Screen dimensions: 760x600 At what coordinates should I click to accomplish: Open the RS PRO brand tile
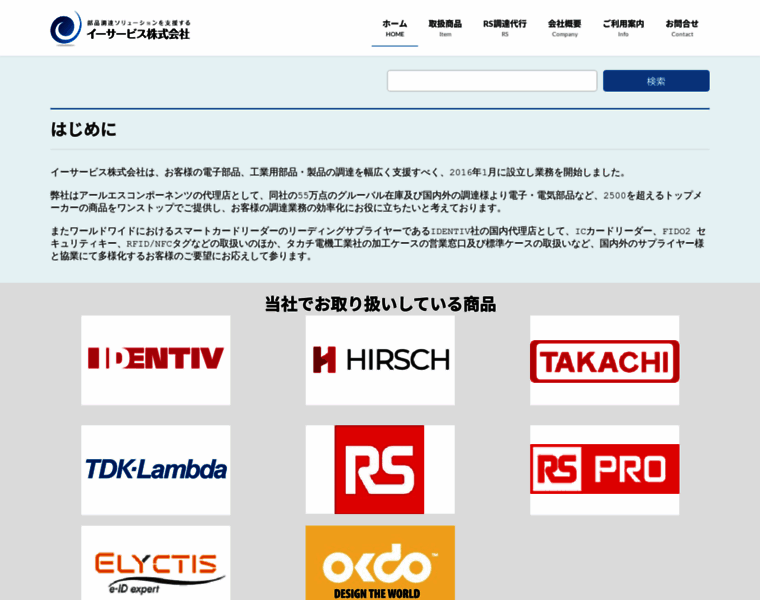click(604, 470)
